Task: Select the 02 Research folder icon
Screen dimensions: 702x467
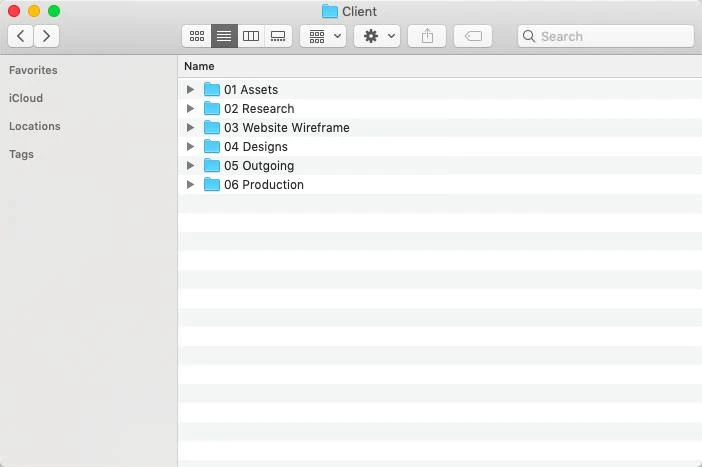Action: click(212, 108)
